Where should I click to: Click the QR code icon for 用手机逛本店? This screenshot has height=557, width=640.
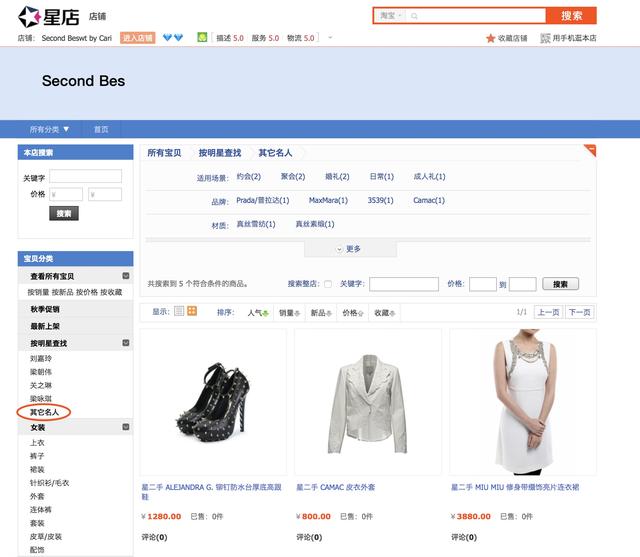[545, 38]
